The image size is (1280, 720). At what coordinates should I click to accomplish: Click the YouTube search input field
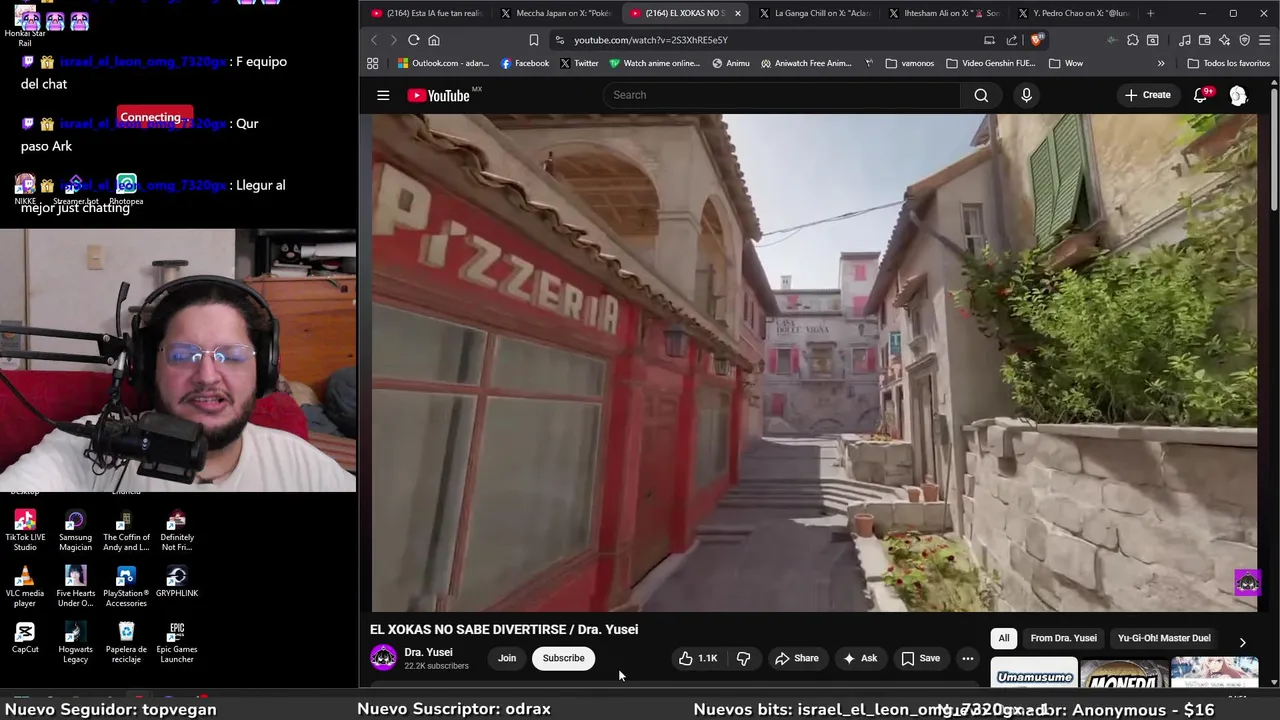point(780,95)
